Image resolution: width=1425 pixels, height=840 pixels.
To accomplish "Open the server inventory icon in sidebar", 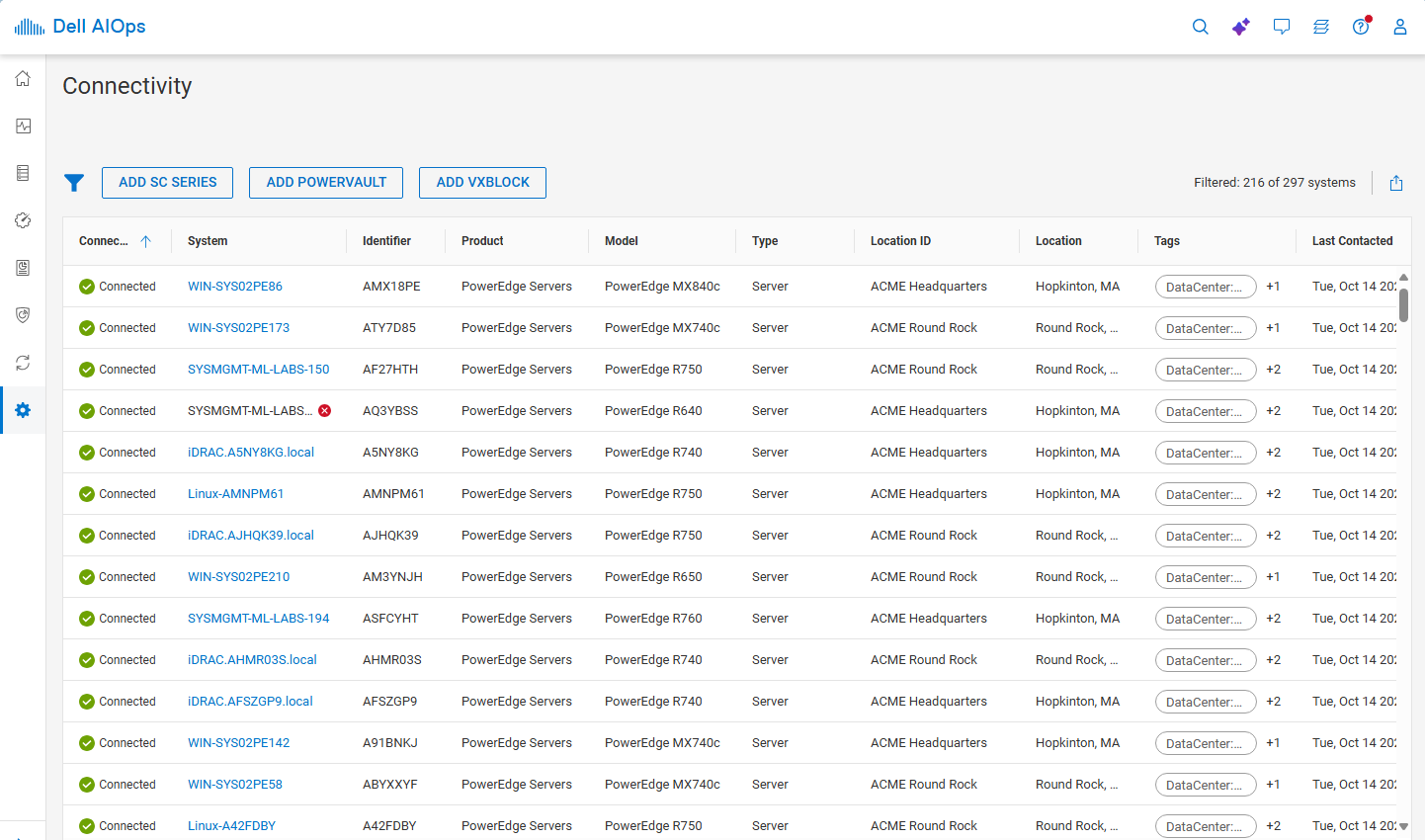I will coord(22,173).
